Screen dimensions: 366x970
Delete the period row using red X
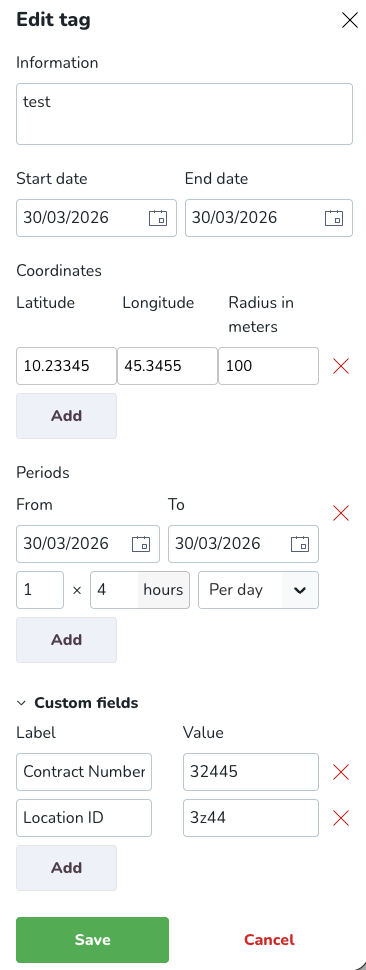[x=341, y=513]
